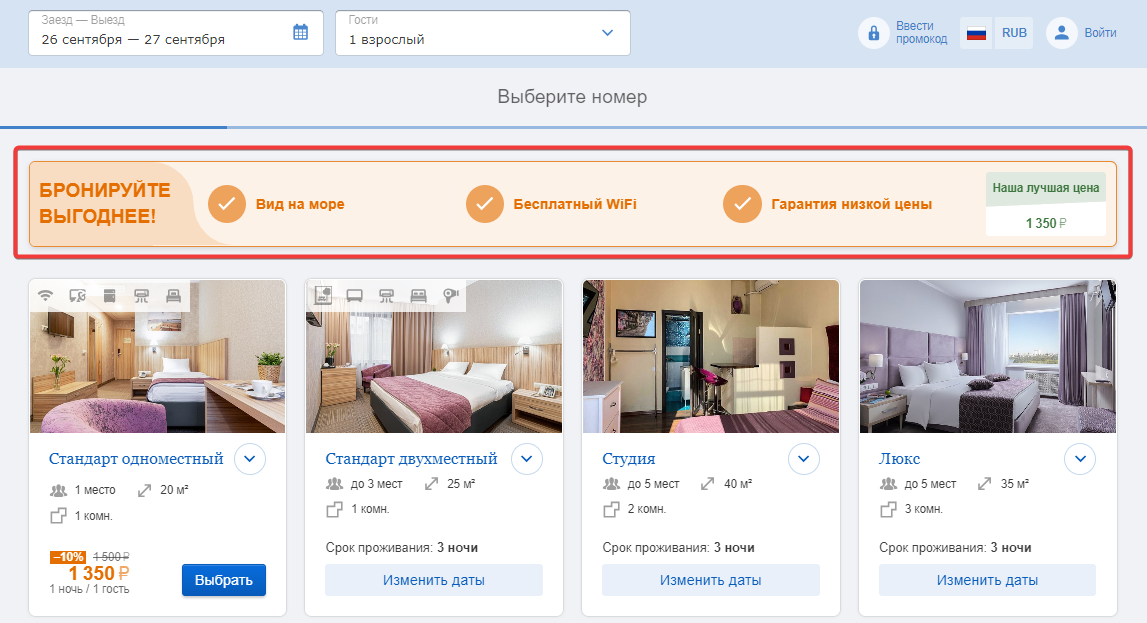Click Ввести промокод link
This screenshot has height=623, width=1147.
pyautogui.click(x=922, y=33)
